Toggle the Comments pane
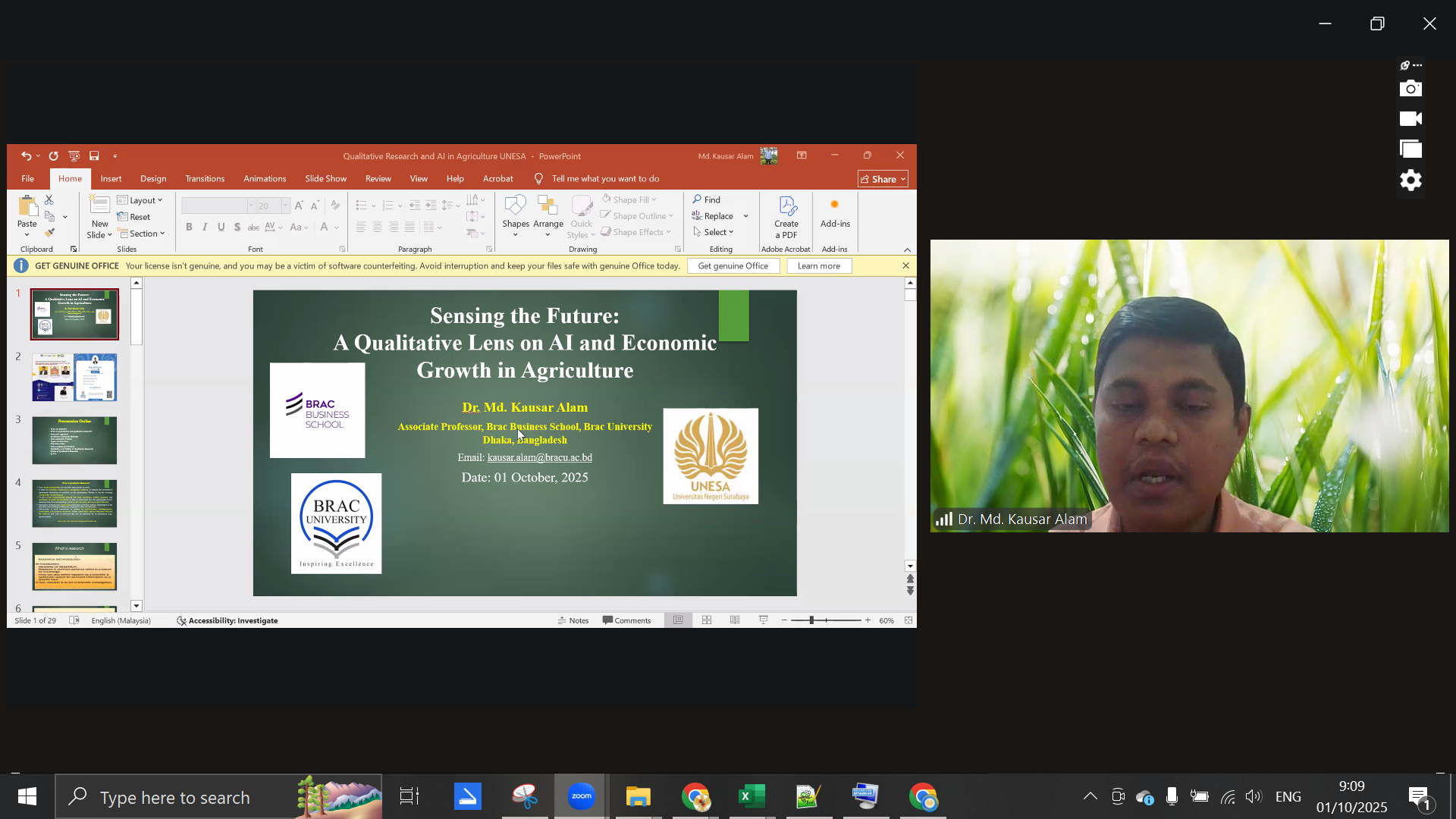Viewport: 1456px width, 819px height. (626, 620)
